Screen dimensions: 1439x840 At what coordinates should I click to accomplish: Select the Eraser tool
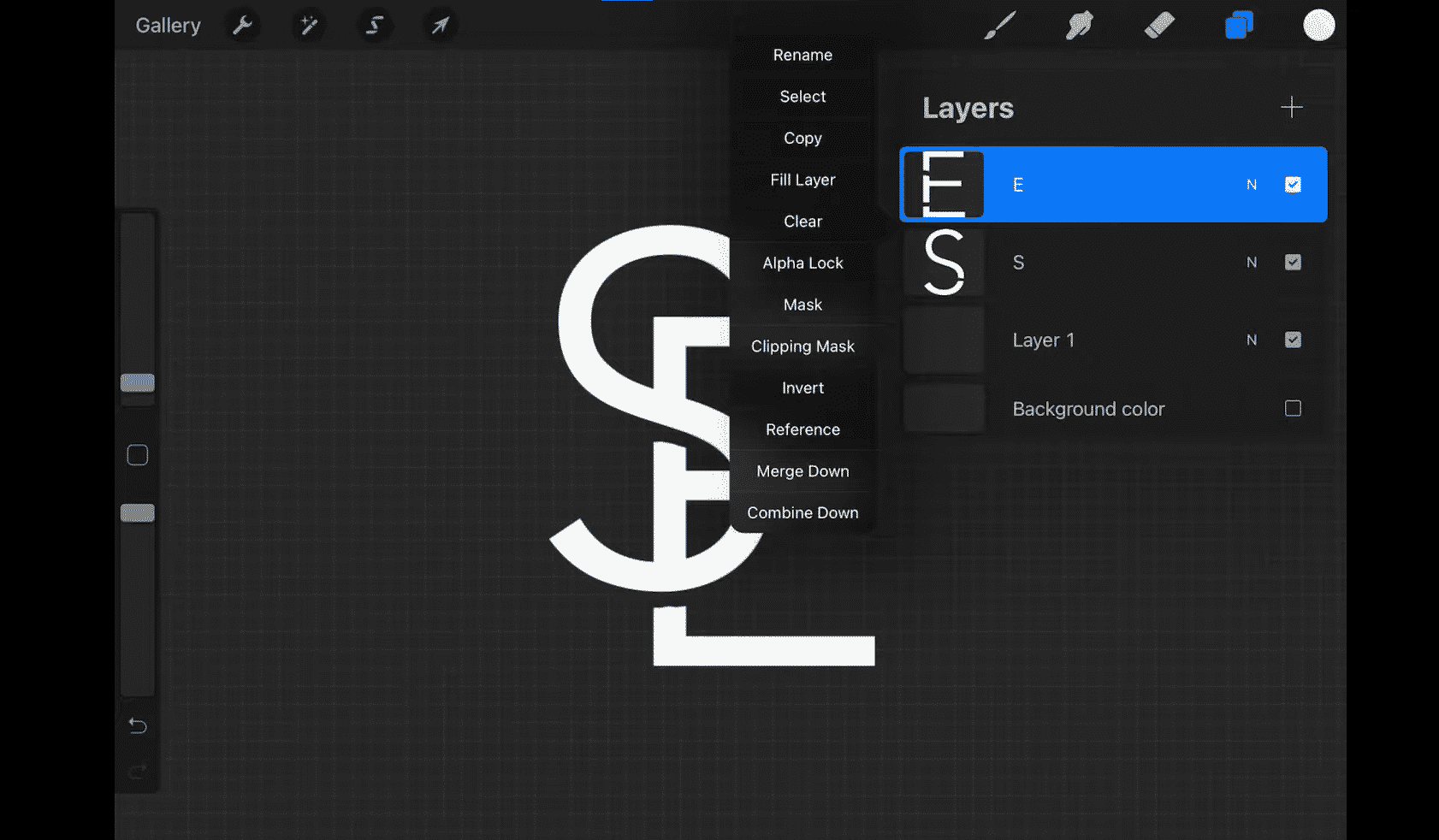(x=1159, y=26)
